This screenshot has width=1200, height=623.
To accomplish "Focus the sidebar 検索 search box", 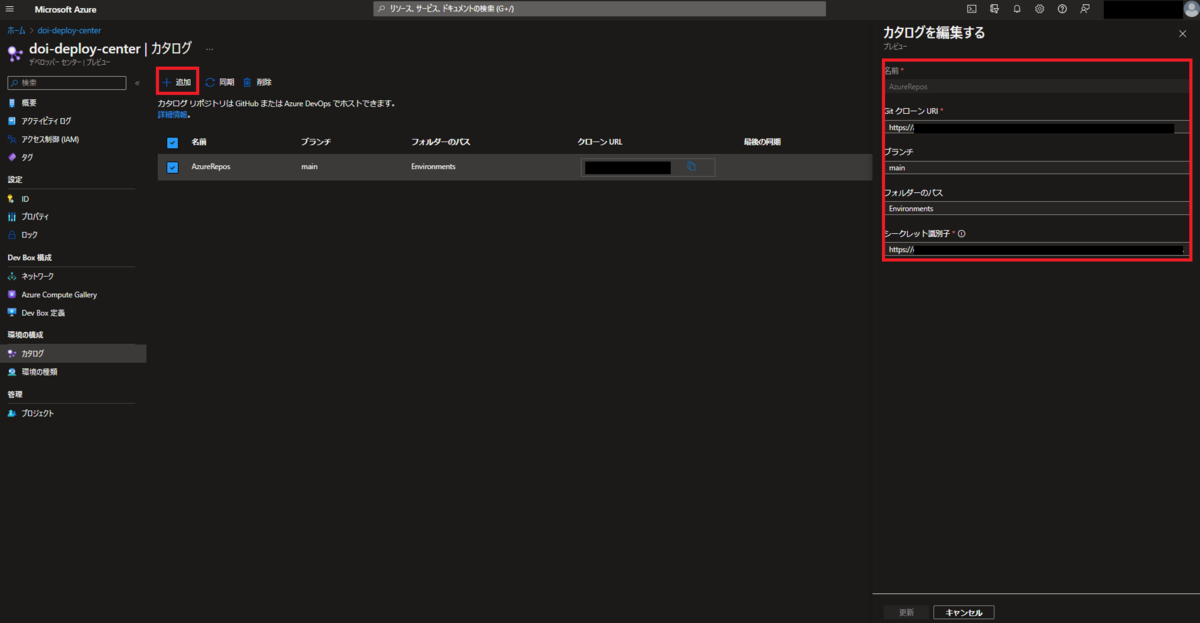I will click(67, 83).
